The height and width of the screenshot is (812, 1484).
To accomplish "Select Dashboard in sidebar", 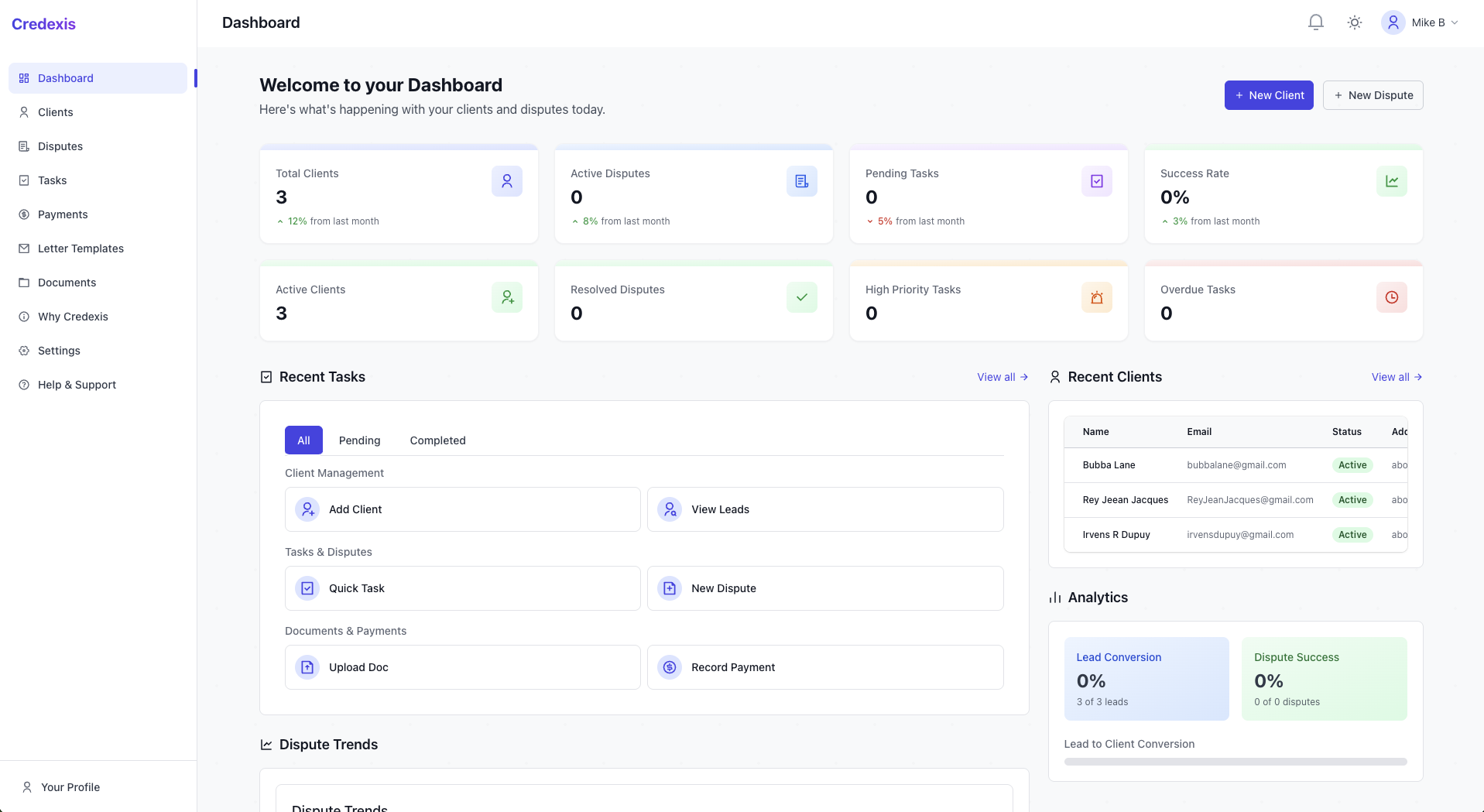I will [98, 78].
